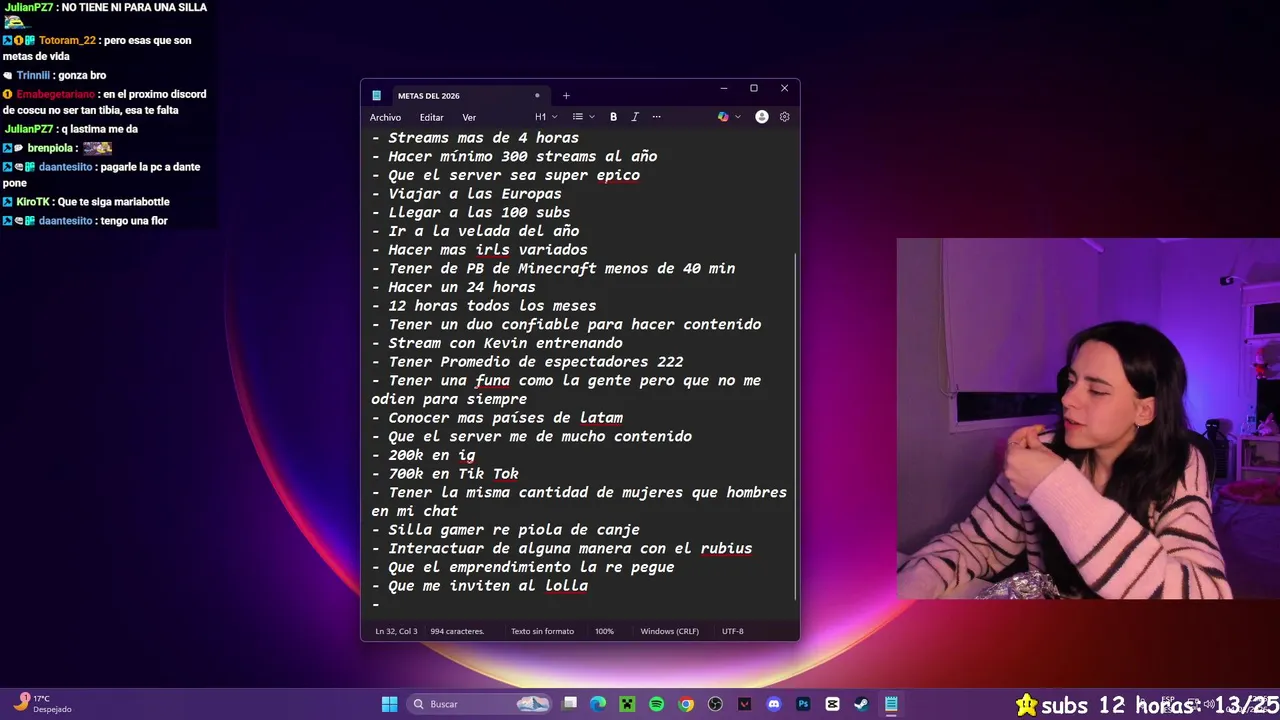Open OBS Studio from the taskbar
The height and width of the screenshot is (720, 1280).
[715, 704]
